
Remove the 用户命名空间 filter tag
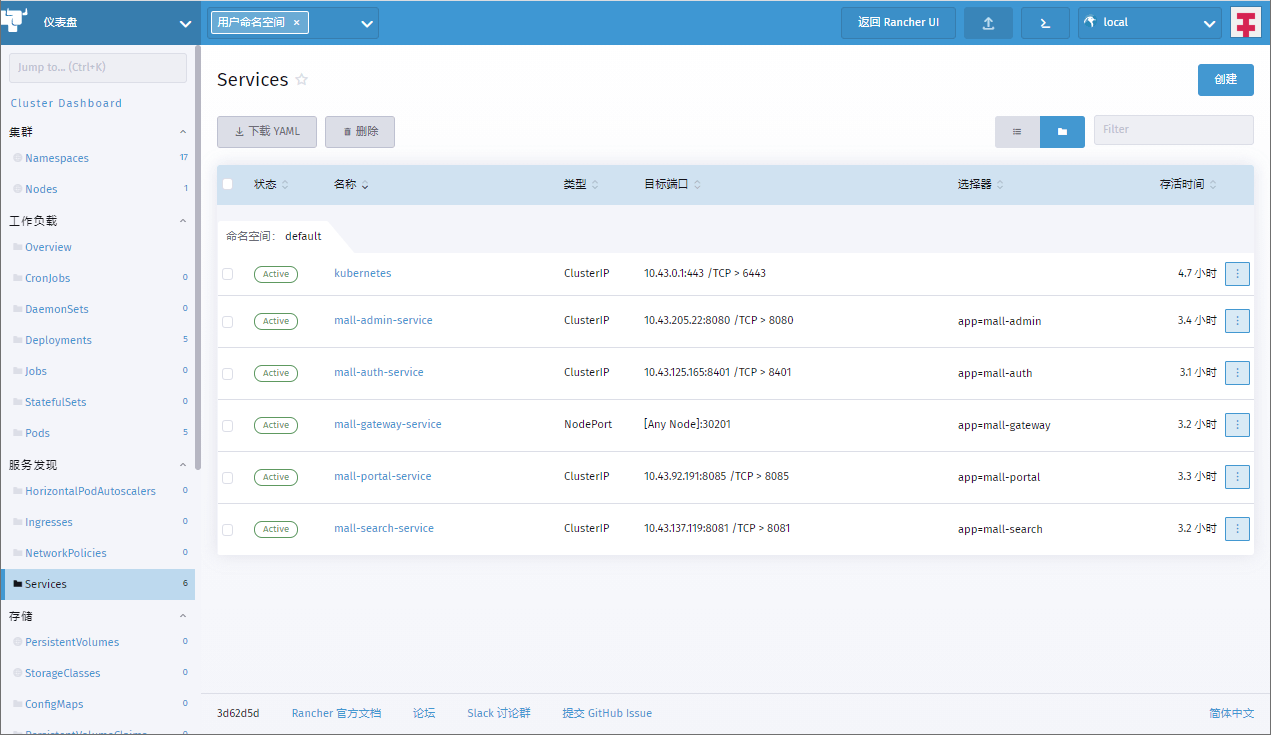297,23
